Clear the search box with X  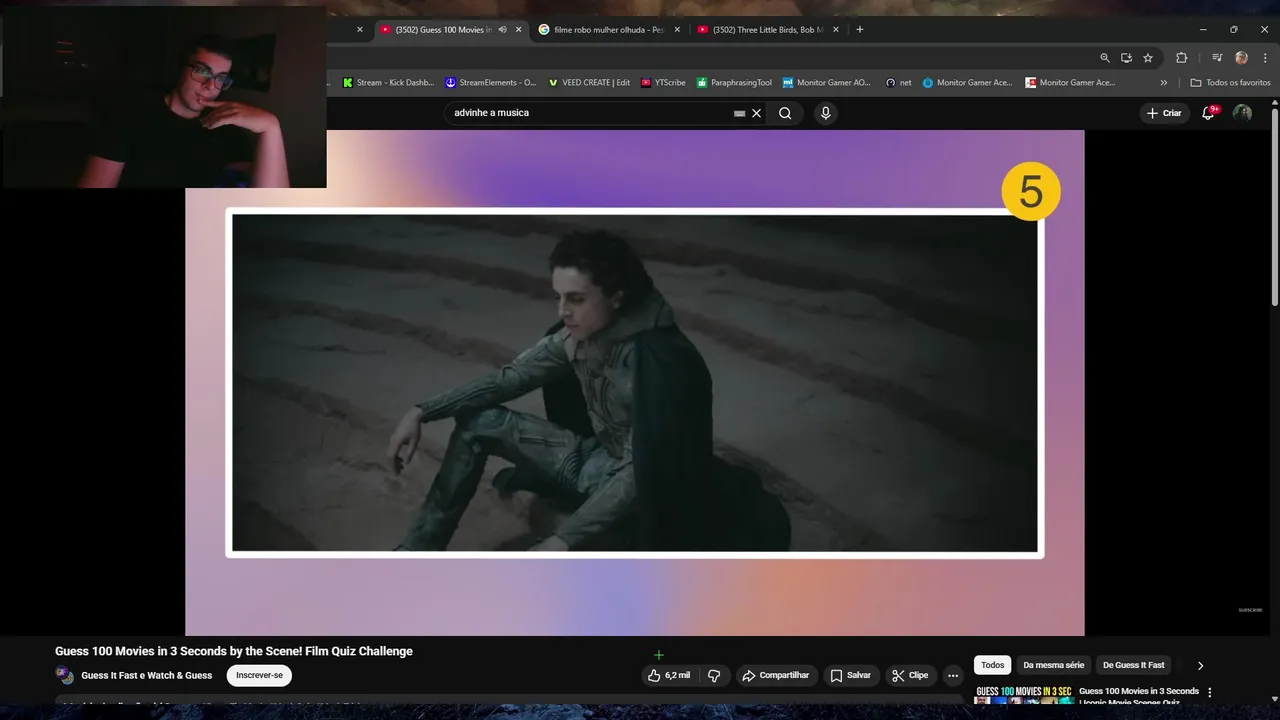pos(756,113)
